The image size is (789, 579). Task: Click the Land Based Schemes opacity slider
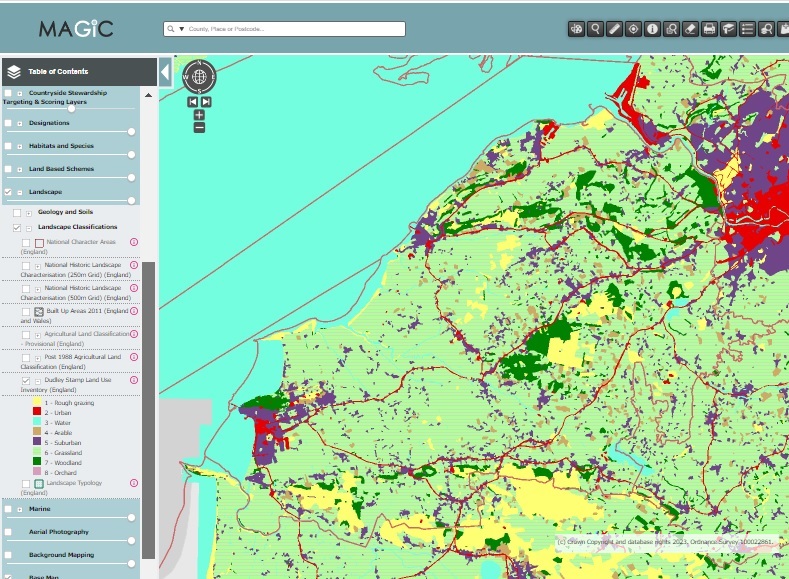(x=131, y=177)
